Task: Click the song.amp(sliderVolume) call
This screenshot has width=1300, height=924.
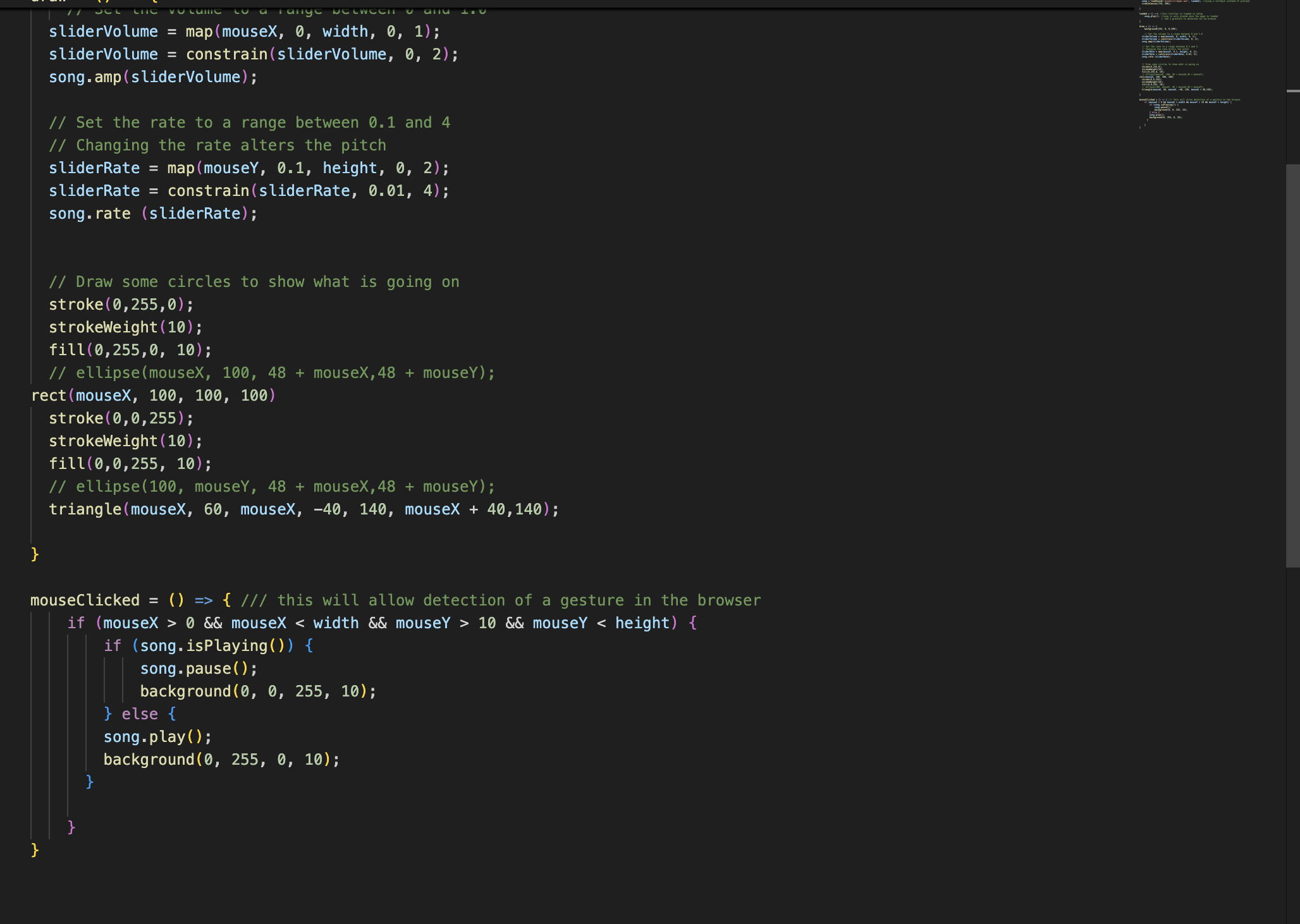Action: (152, 76)
